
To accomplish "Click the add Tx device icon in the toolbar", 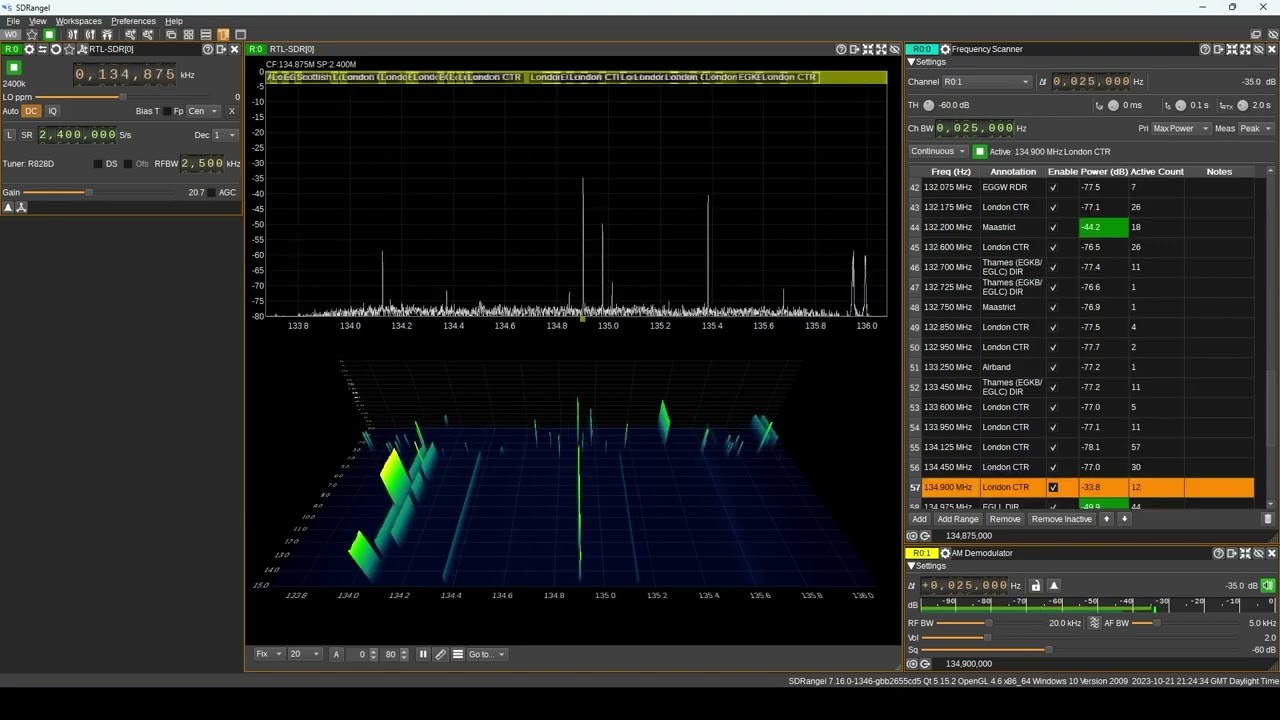I will tap(90, 34).
